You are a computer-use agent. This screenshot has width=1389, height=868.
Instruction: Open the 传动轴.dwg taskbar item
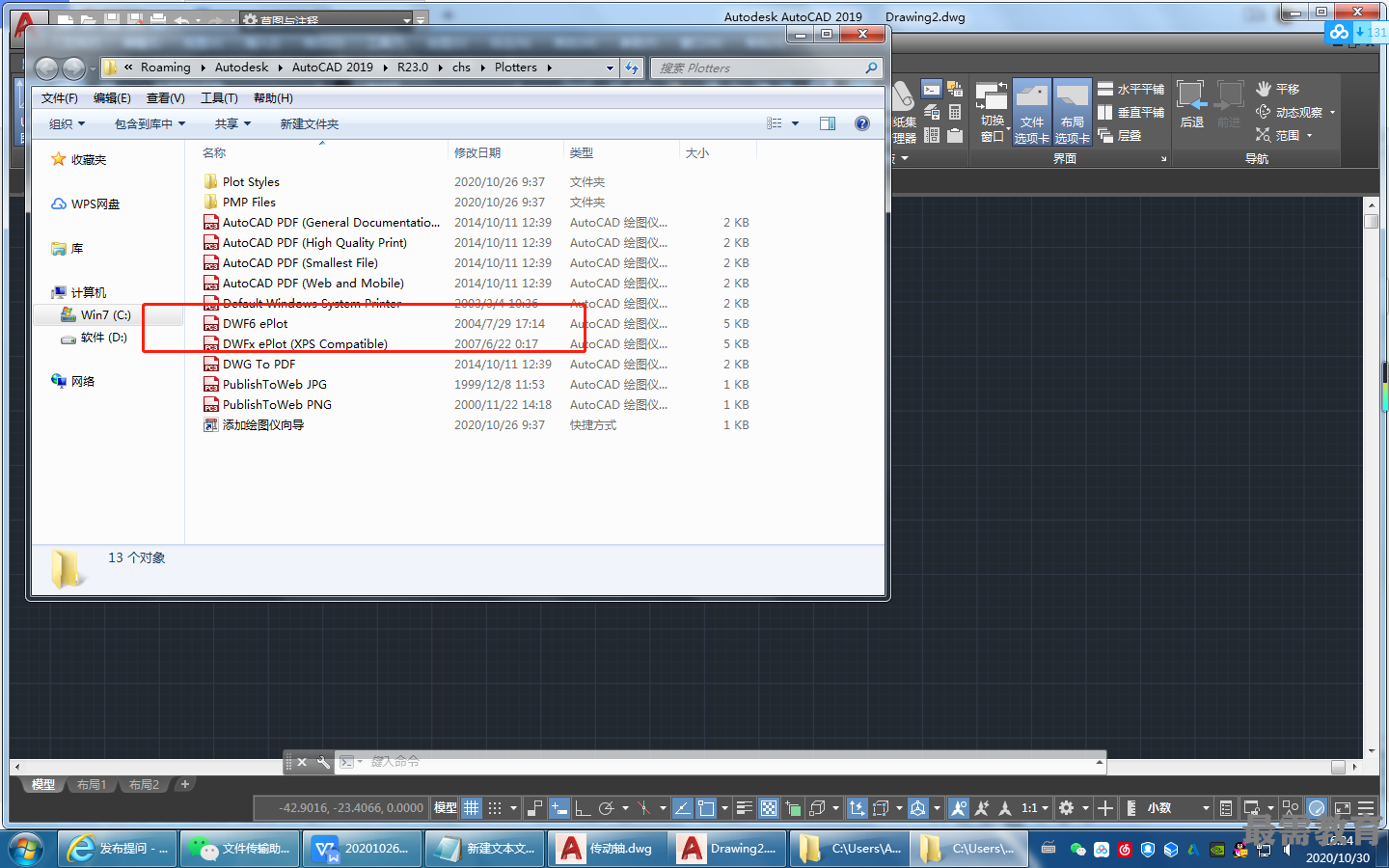click(607, 849)
